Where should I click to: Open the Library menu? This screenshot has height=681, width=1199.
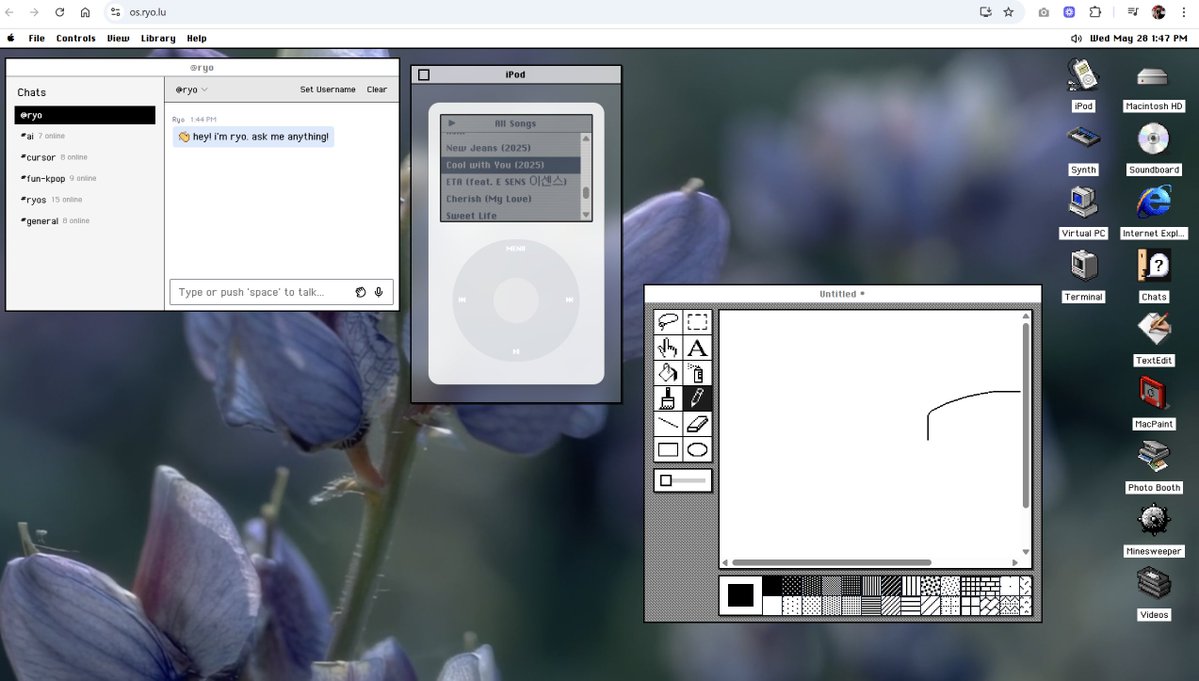(158, 38)
